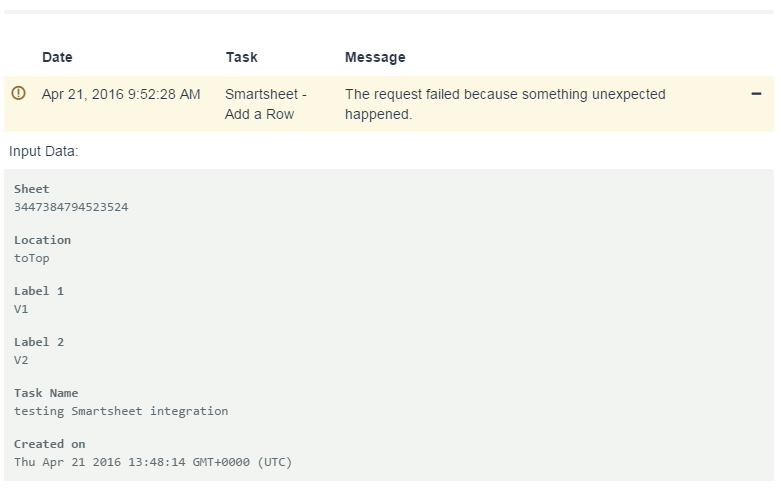Click the Created on field heading
This screenshot has height=491, width=781.
49,444
